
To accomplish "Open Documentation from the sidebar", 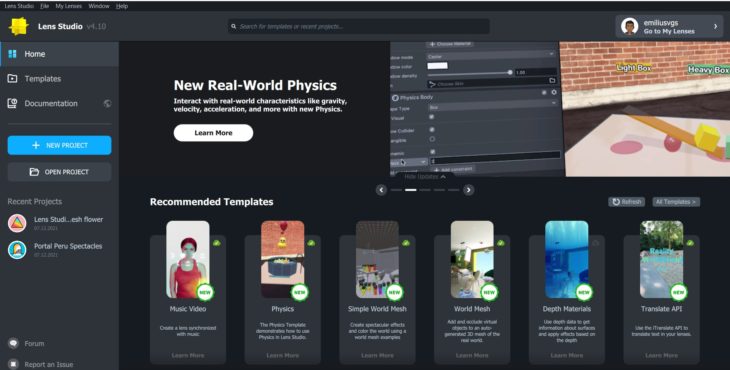I will (x=60, y=103).
